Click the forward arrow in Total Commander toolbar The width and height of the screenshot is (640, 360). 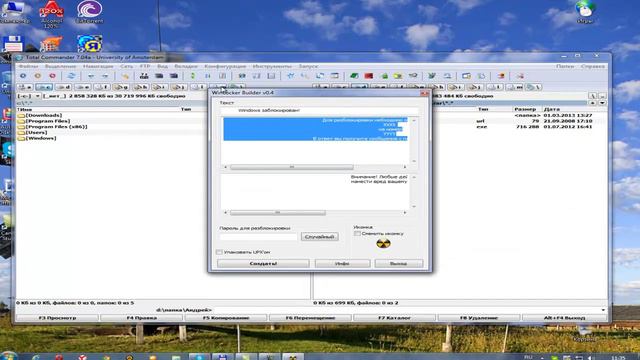click(105, 76)
